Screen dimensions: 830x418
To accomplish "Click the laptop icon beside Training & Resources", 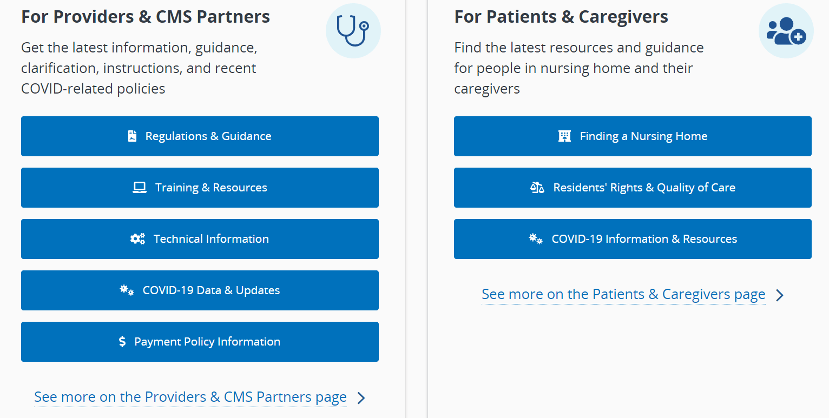I will [140, 187].
